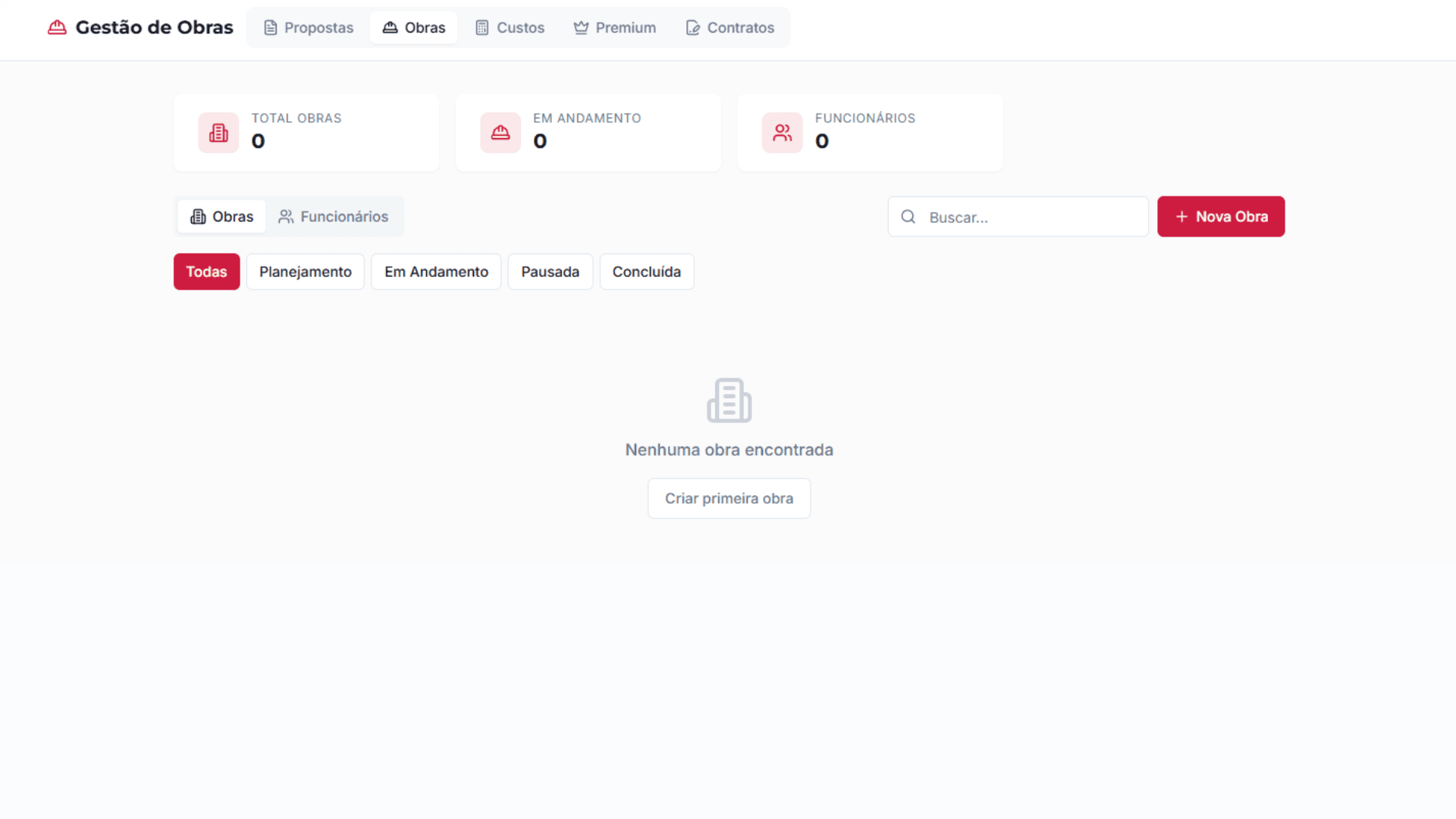Click the Em Andamento card label
Viewport: 1456px width, 819px height.
coord(587,118)
